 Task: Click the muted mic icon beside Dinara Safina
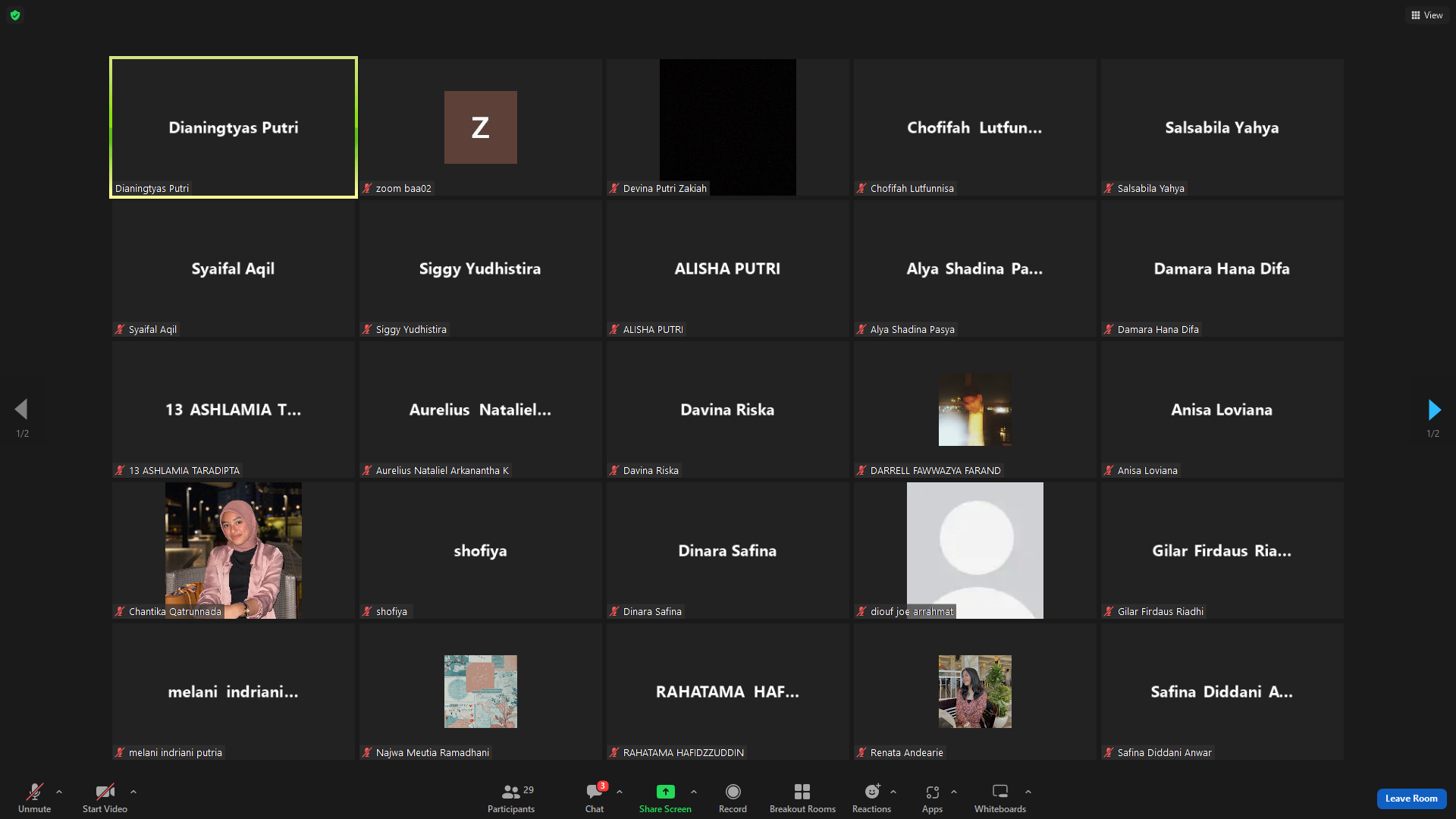pos(614,611)
